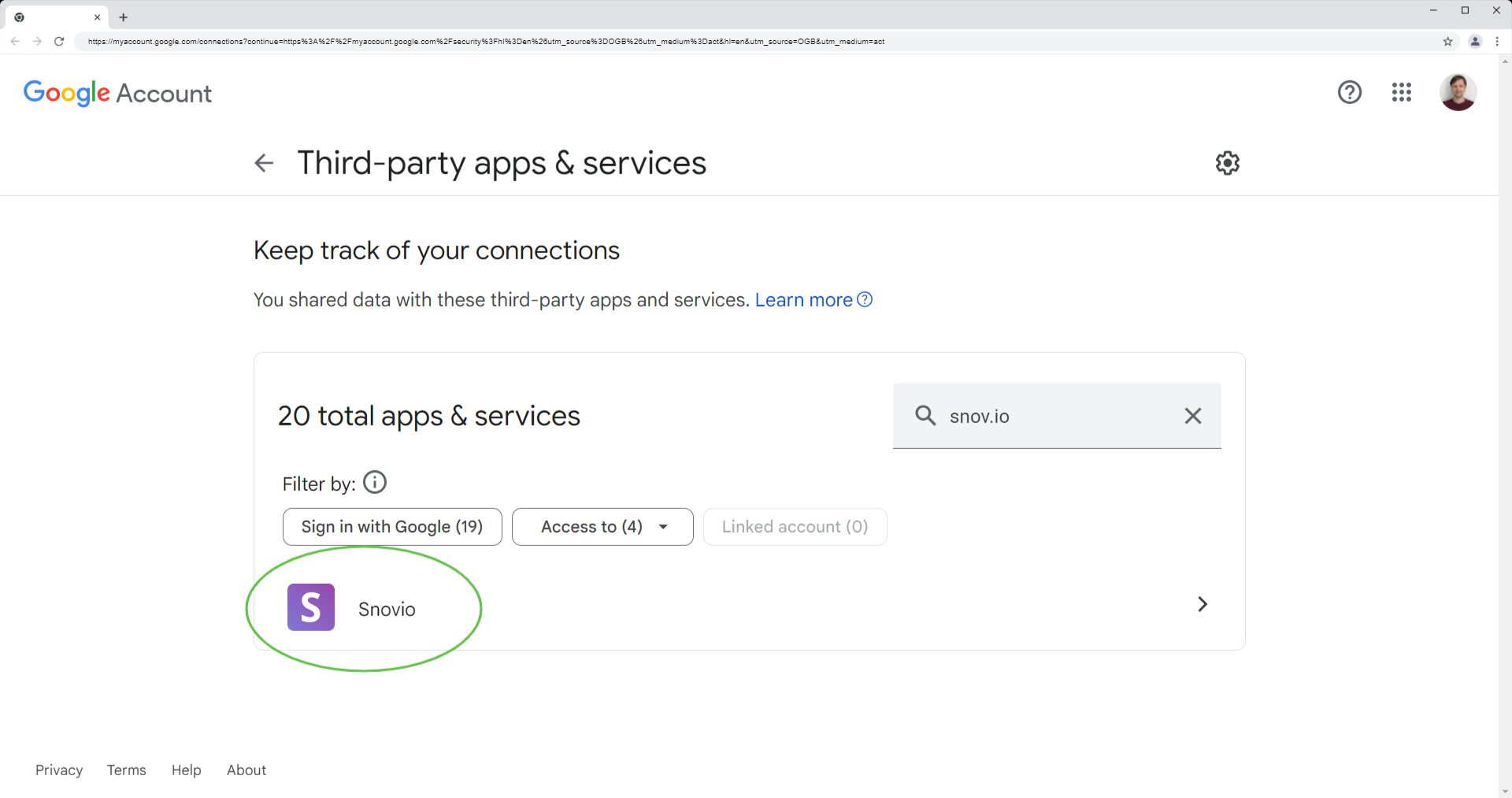
Task: Open the Google apps grid menu
Action: [x=1401, y=92]
